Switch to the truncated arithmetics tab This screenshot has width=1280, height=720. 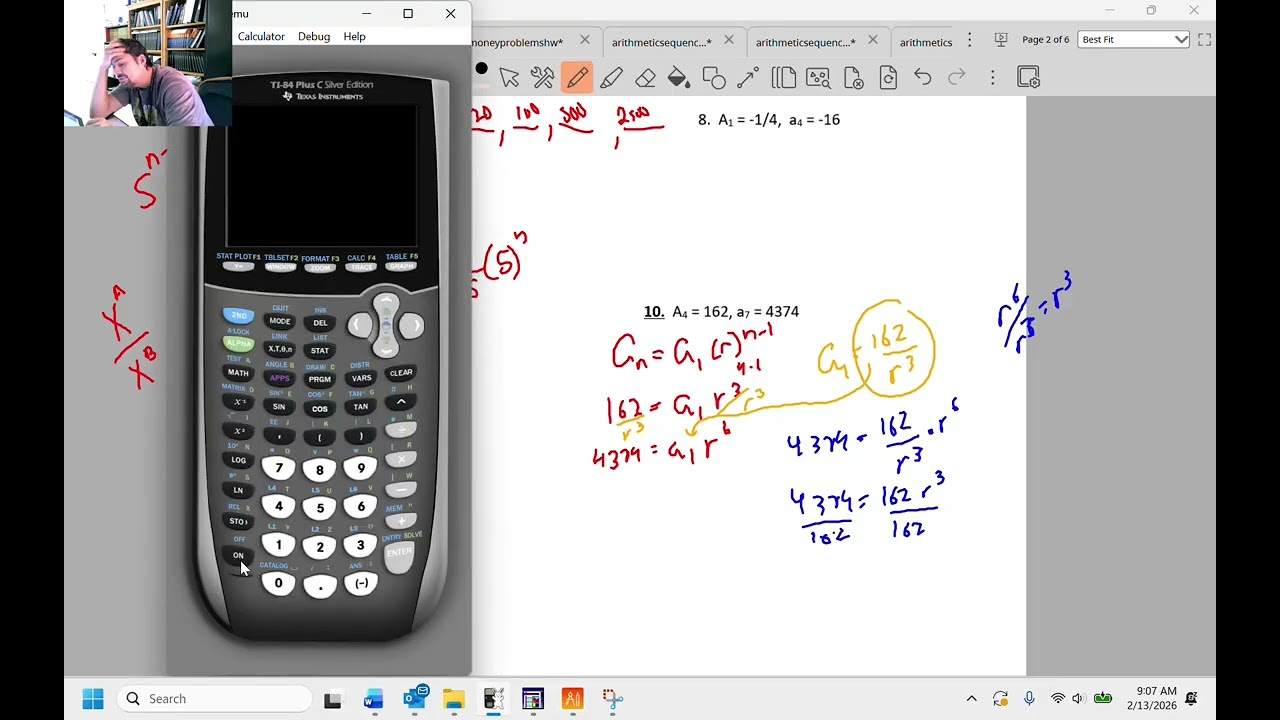(x=926, y=42)
